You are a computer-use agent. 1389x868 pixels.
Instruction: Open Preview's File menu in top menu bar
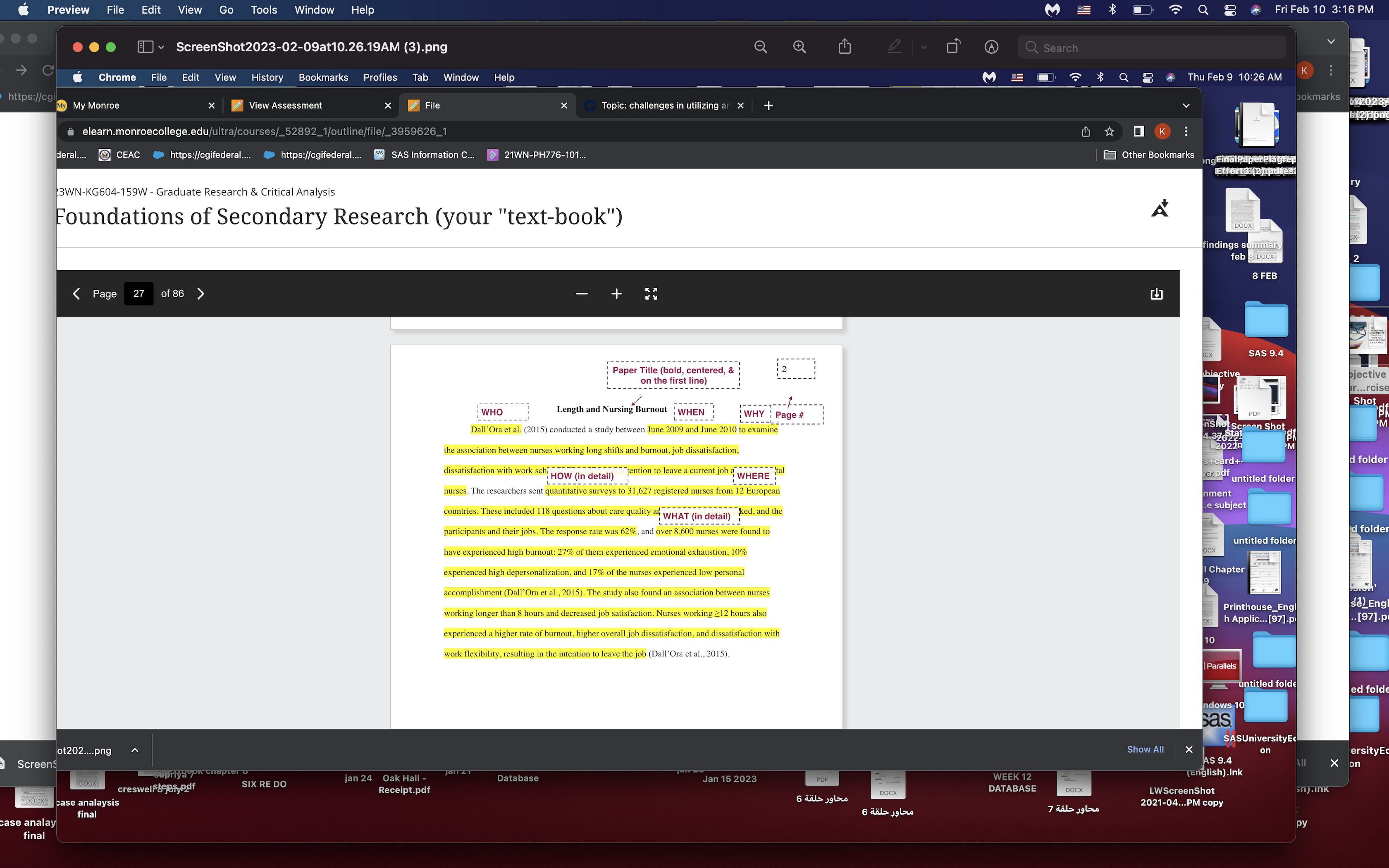[115, 10]
